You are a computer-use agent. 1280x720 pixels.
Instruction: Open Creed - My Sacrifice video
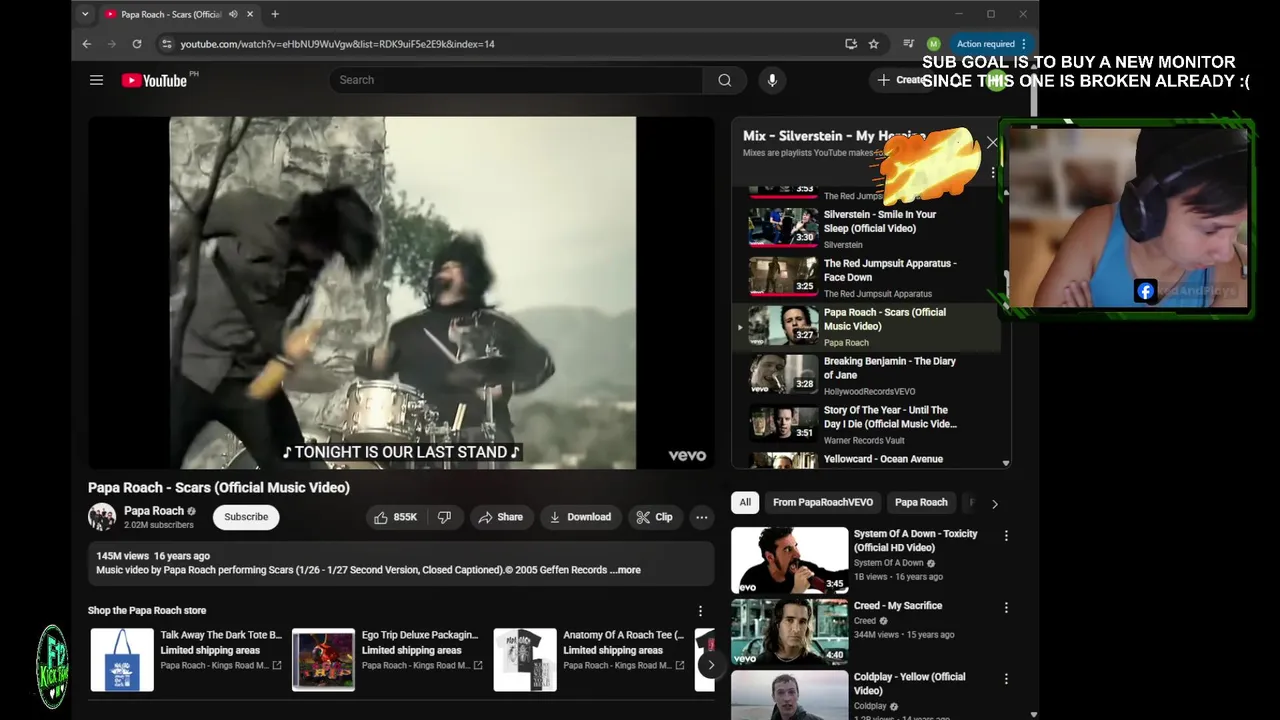click(898, 606)
